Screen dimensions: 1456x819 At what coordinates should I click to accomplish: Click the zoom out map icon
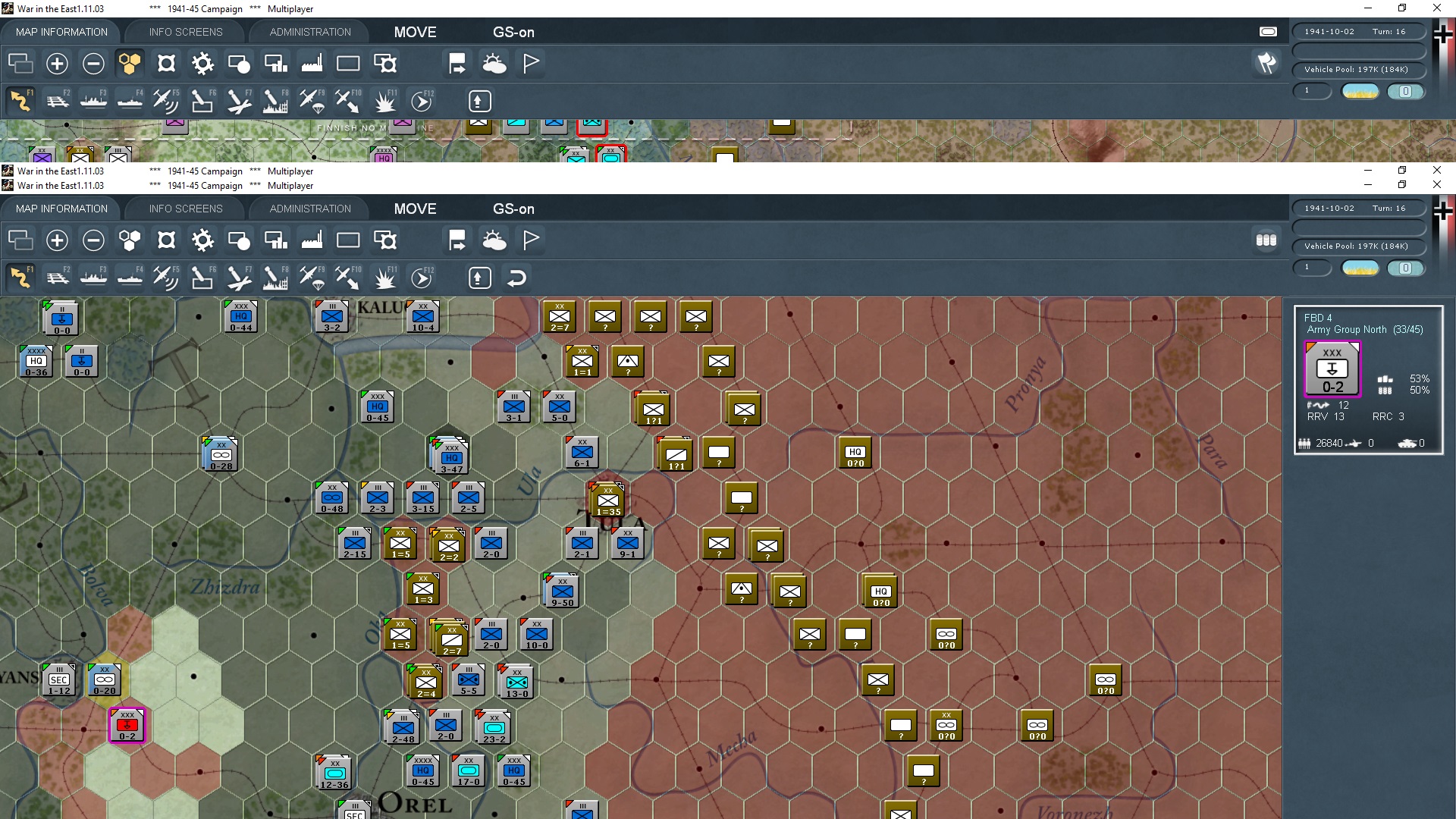[93, 240]
